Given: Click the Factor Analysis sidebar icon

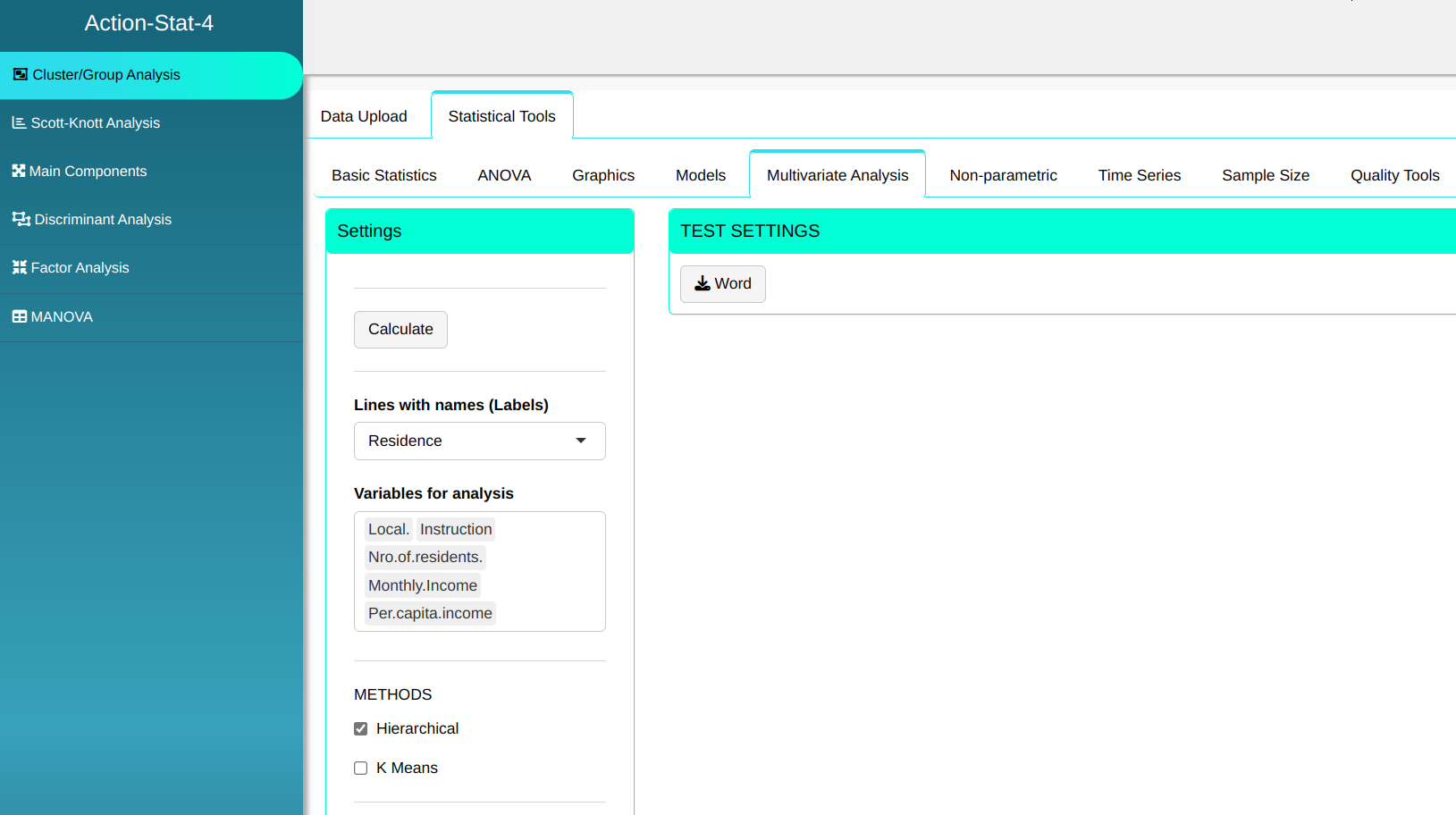Looking at the screenshot, I should [x=19, y=268].
